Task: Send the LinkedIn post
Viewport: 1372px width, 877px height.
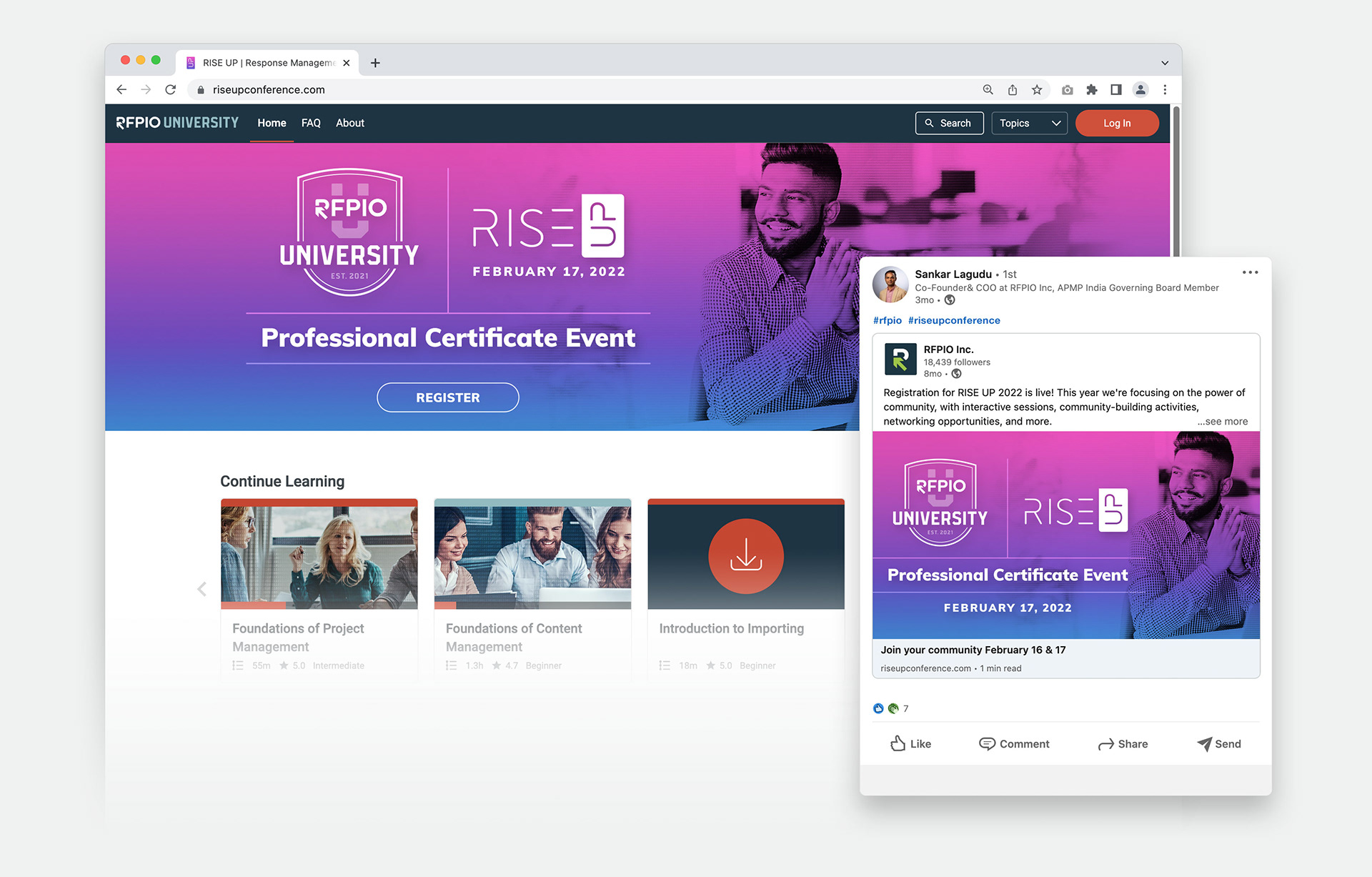Action: (1219, 744)
